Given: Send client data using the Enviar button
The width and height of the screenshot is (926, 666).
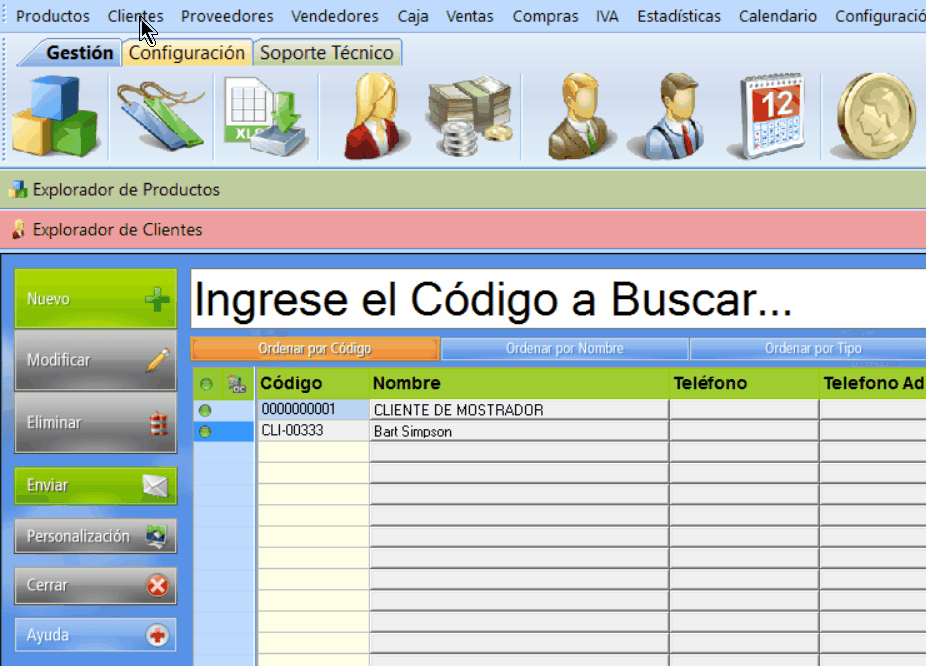Looking at the screenshot, I should [x=95, y=486].
